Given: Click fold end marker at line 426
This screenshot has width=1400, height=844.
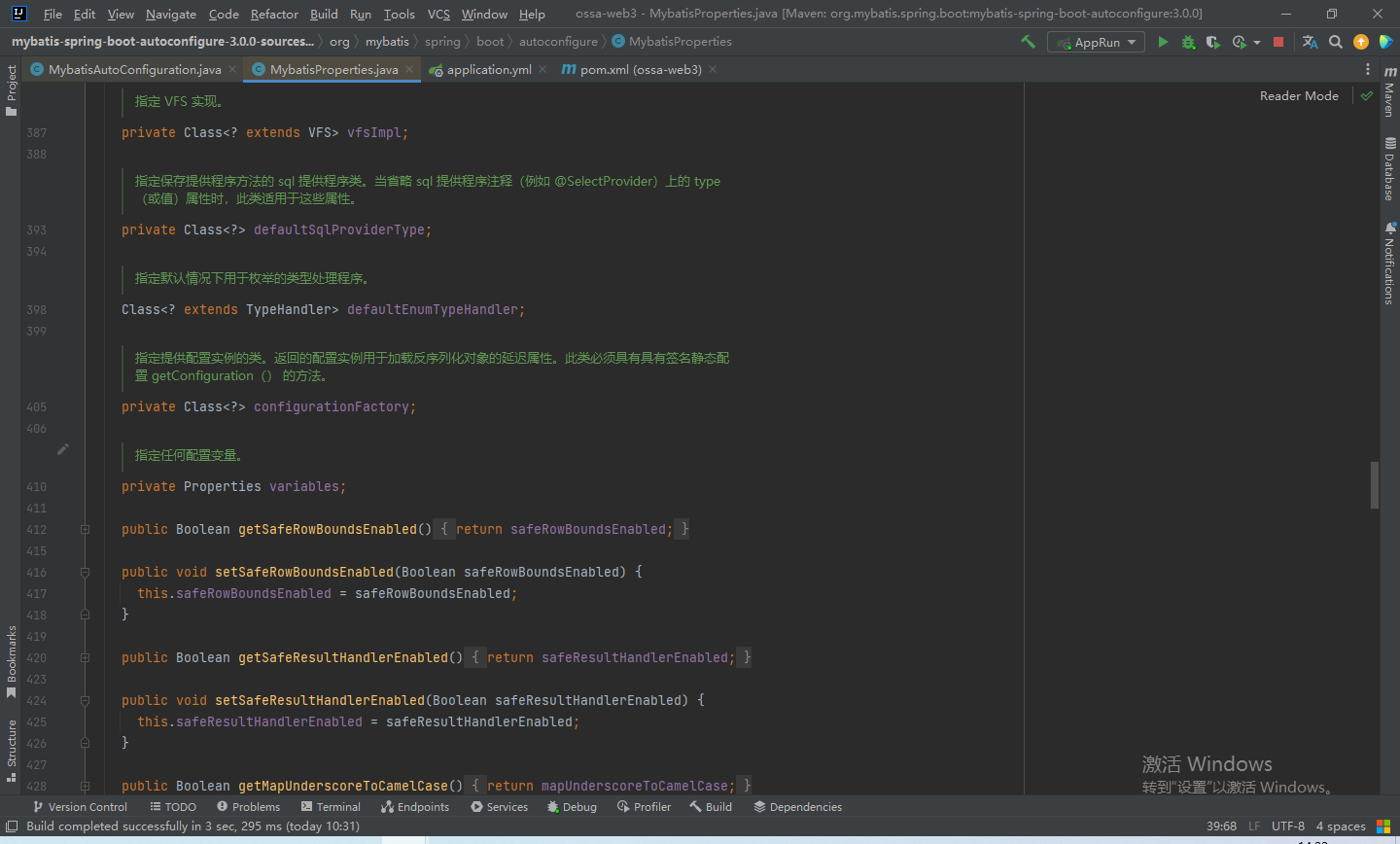Looking at the screenshot, I should [x=85, y=743].
